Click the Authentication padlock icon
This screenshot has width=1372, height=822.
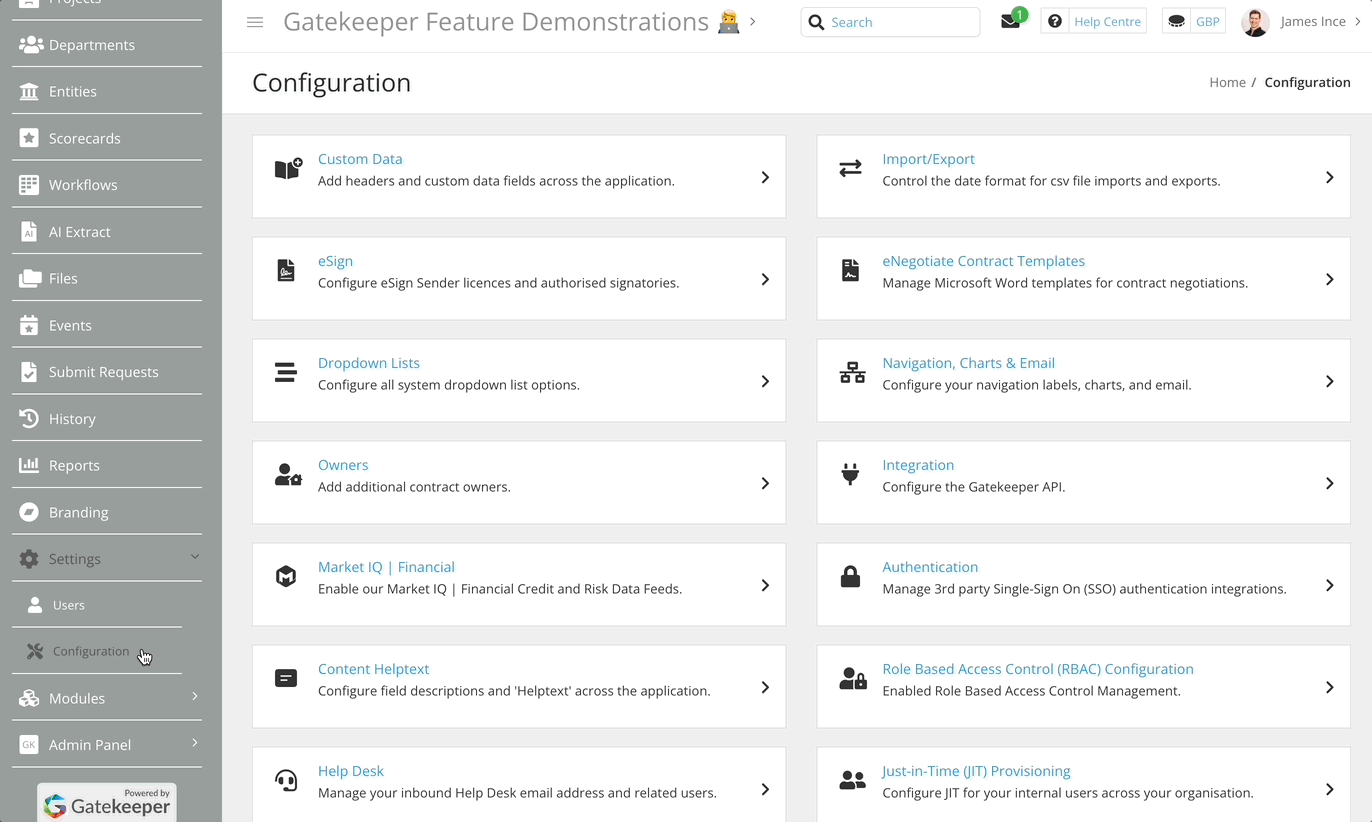pyautogui.click(x=850, y=577)
